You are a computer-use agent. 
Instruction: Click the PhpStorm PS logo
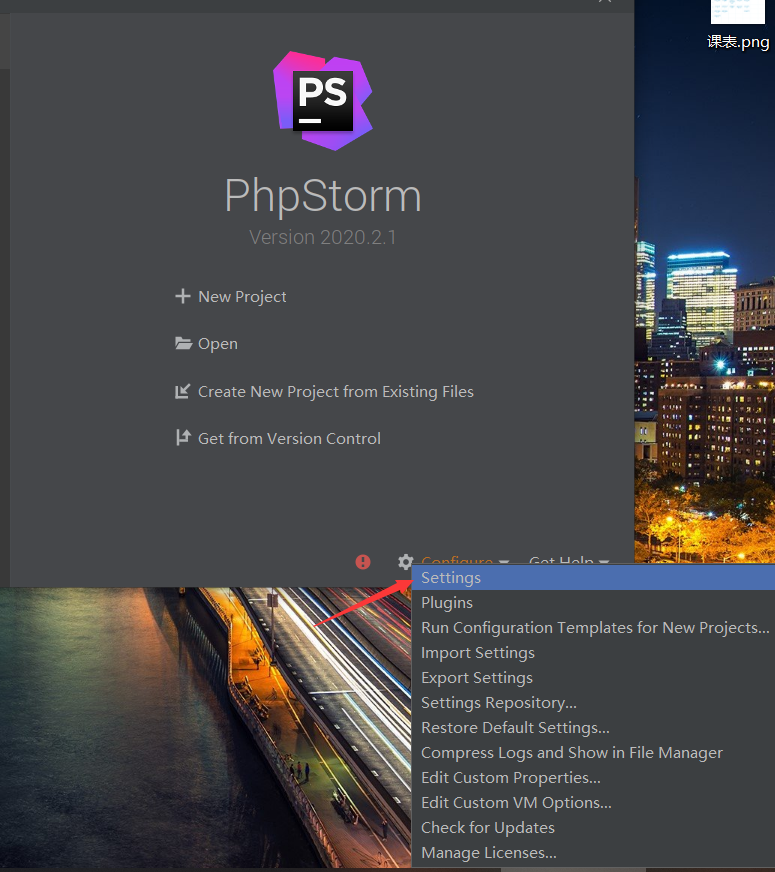(x=322, y=101)
